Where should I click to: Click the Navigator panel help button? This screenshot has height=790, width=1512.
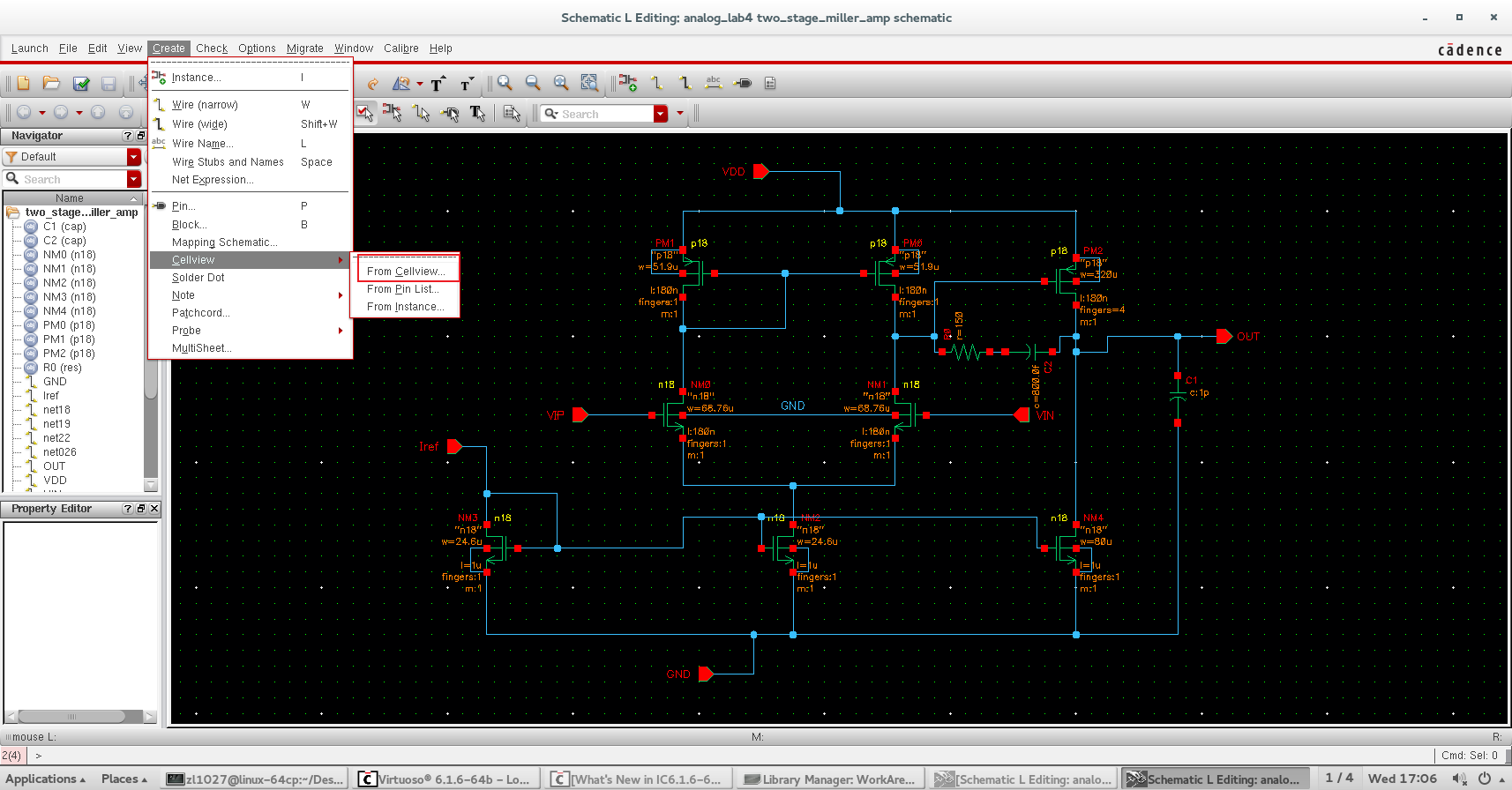[x=127, y=136]
